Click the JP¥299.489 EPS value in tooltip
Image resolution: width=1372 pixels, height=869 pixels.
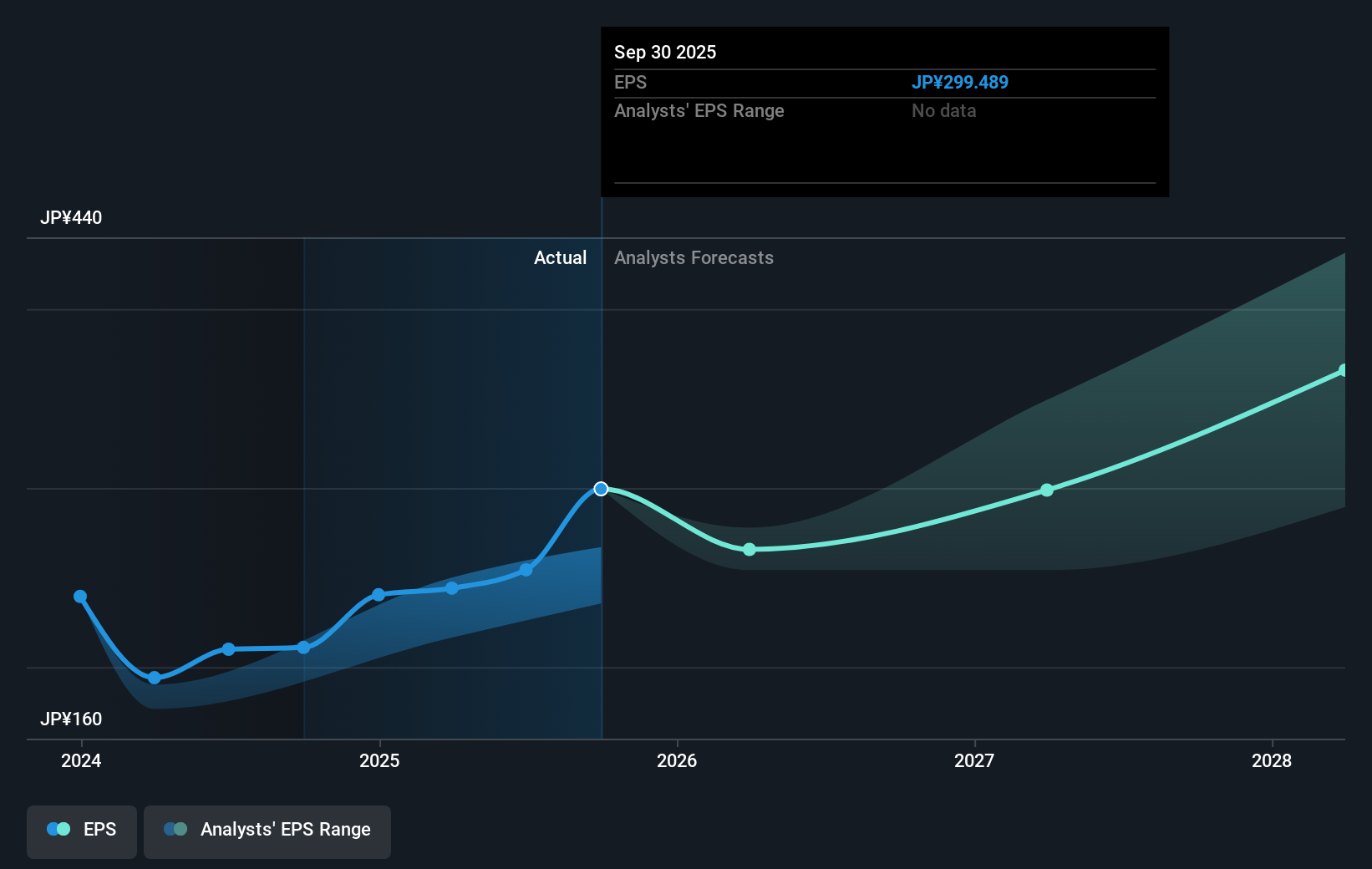tap(960, 83)
